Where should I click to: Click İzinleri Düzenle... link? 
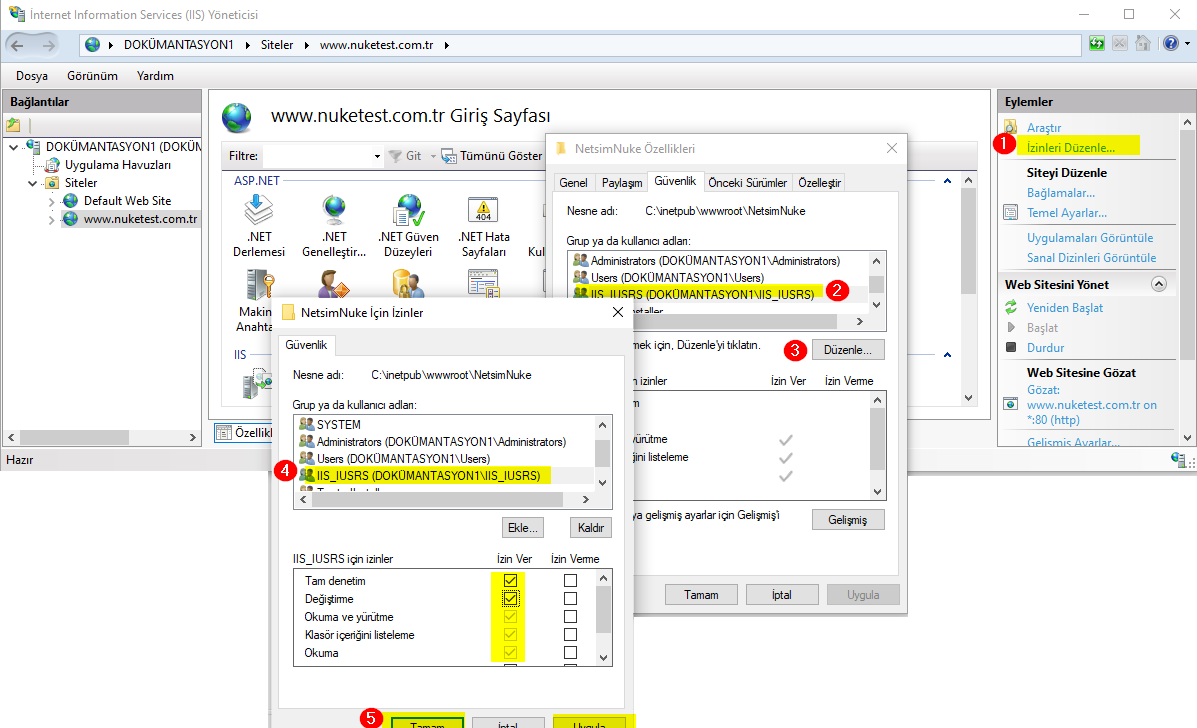pos(1070,147)
